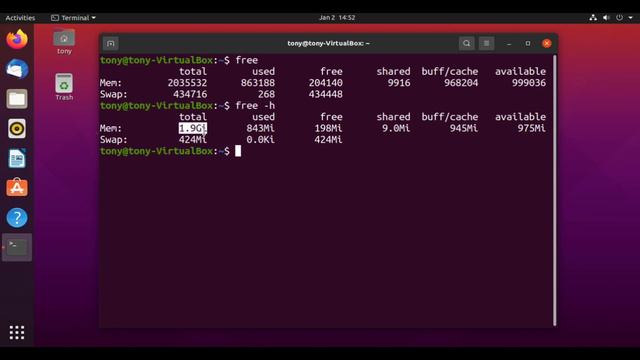Click the 999036 available value
640x360 pixels.
coord(529,83)
